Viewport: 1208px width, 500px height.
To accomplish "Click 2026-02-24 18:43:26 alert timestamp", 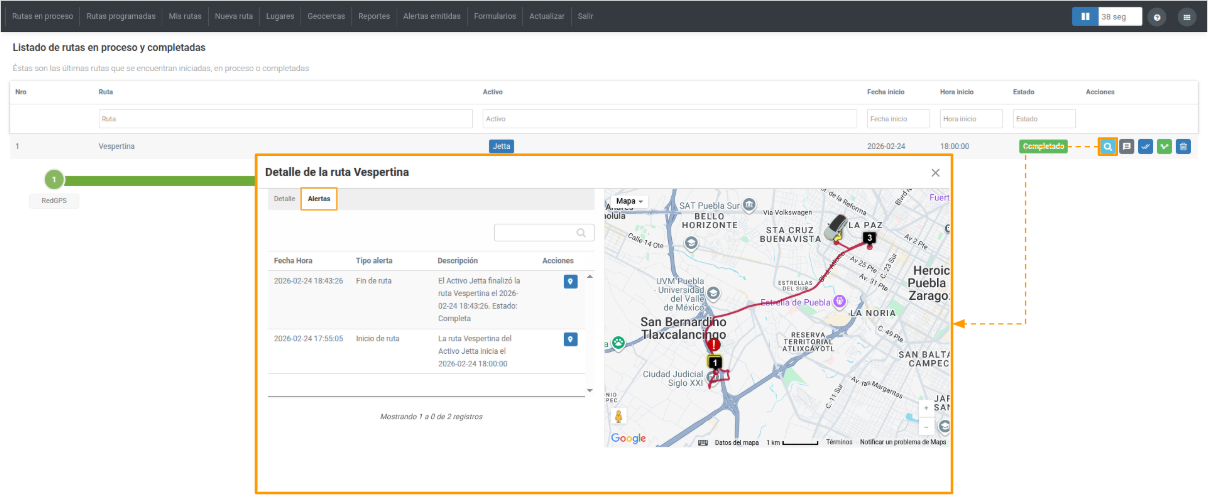I will click(x=308, y=281).
